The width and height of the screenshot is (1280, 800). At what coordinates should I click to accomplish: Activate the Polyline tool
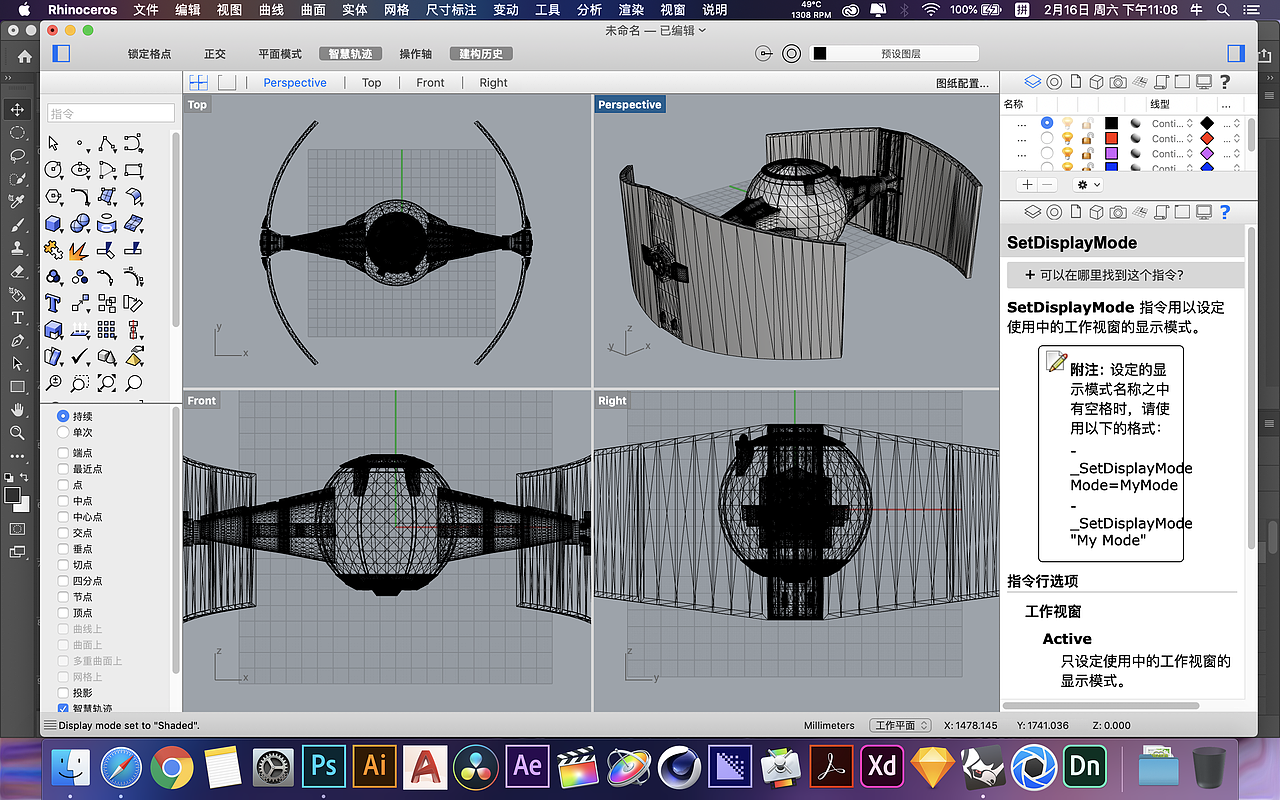point(107,144)
